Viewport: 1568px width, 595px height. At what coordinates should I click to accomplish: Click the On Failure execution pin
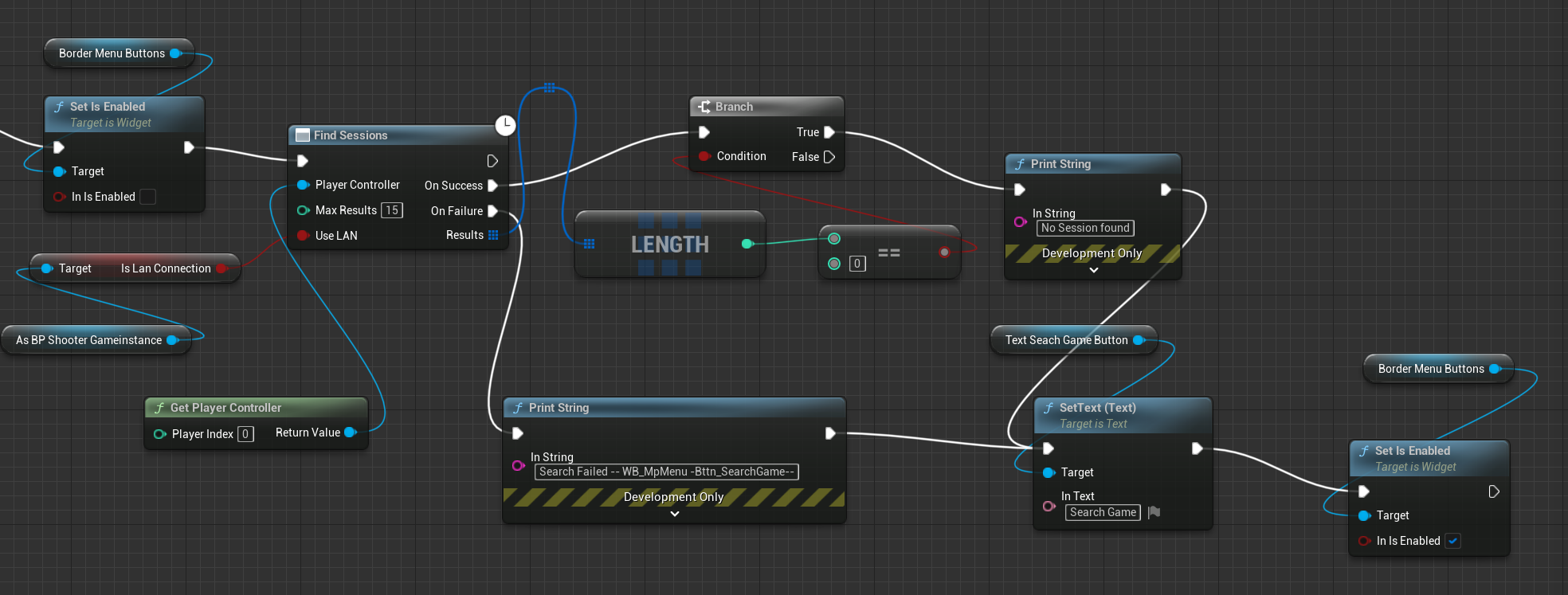coord(492,211)
